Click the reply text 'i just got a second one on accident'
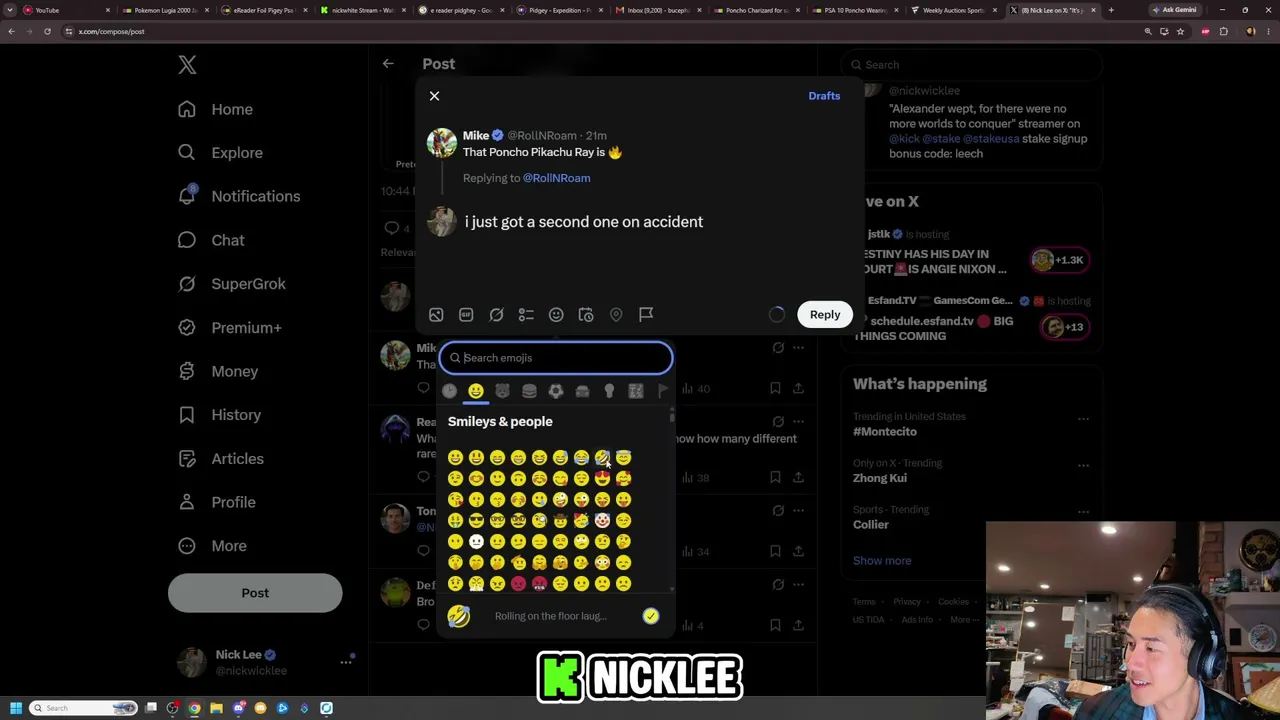Viewport: 1280px width, 720px height. [584, 222]
